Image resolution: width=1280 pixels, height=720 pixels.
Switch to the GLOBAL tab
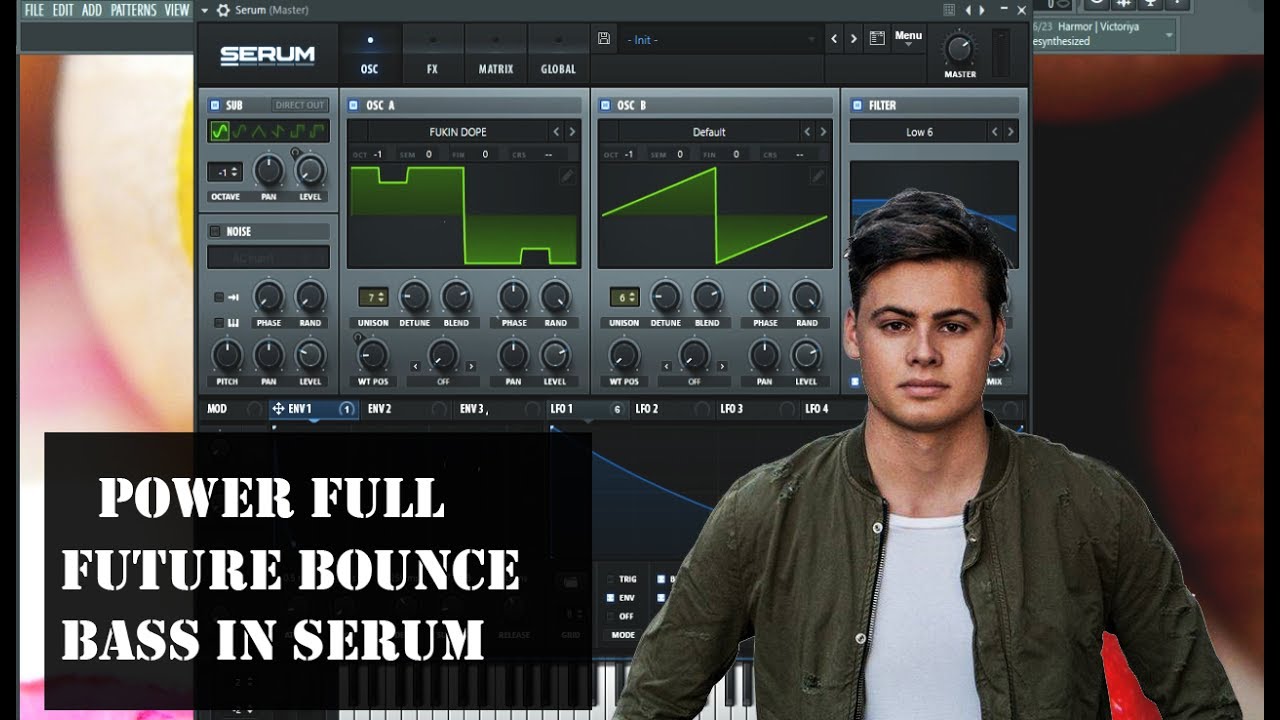click(558, 55)
